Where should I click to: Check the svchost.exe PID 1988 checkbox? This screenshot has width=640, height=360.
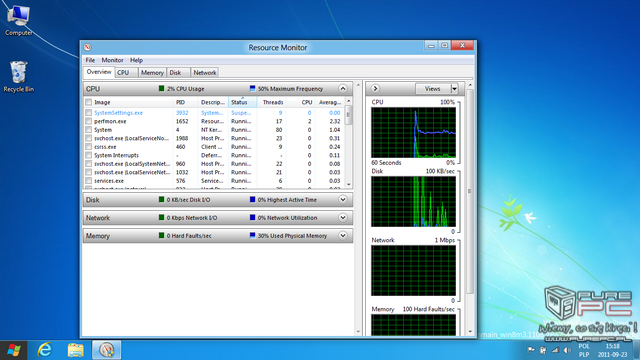pyautogui.click(x=89, y=138)
